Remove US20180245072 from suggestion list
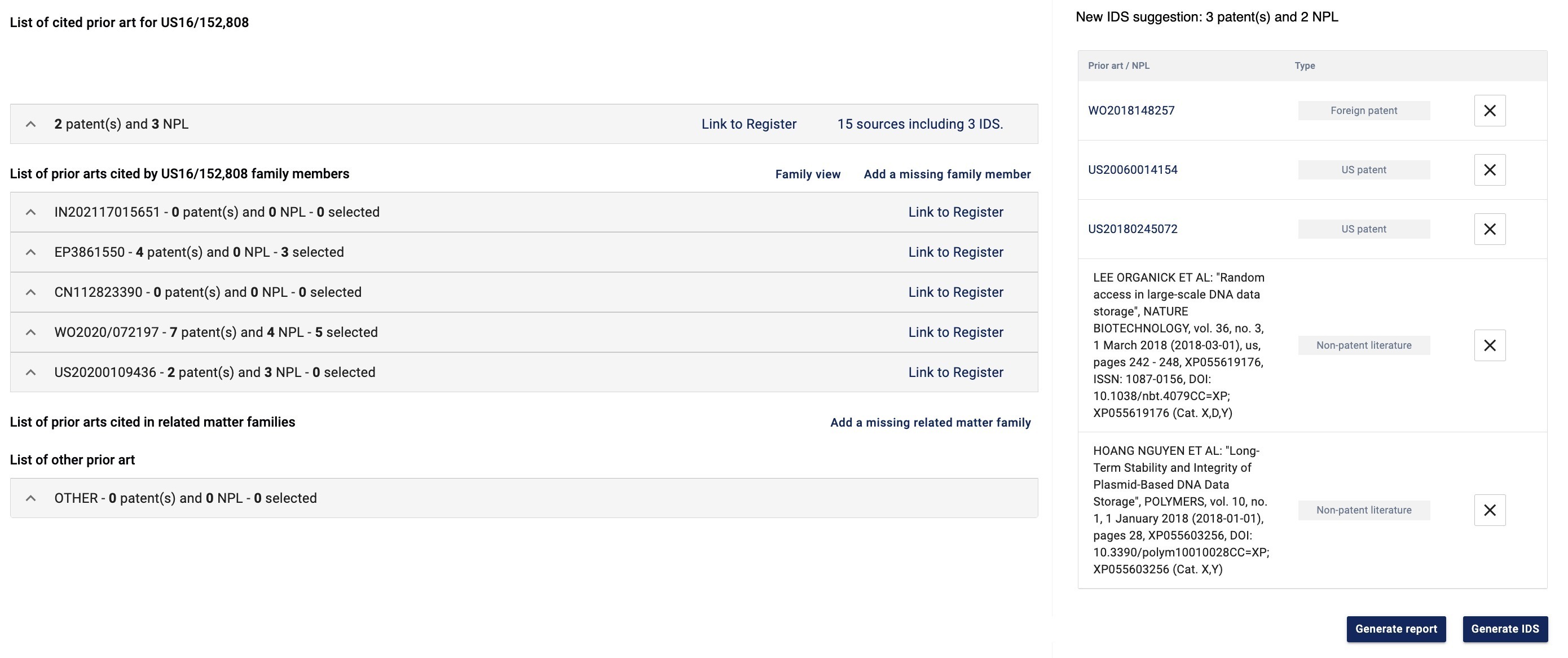 click(1490, 229)
